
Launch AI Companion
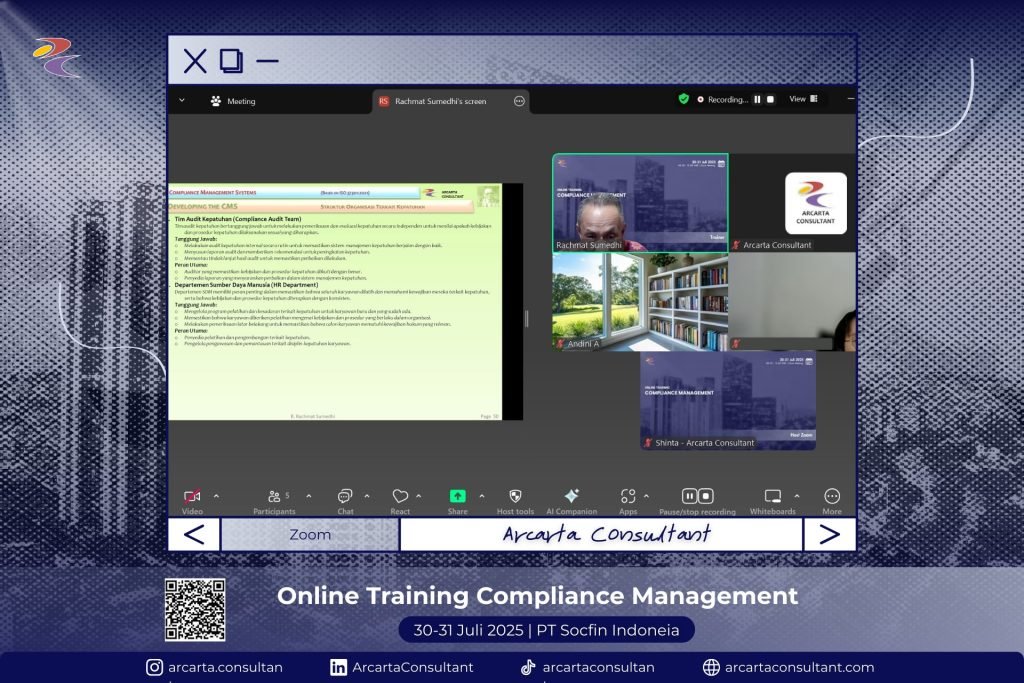pos(571,496)
